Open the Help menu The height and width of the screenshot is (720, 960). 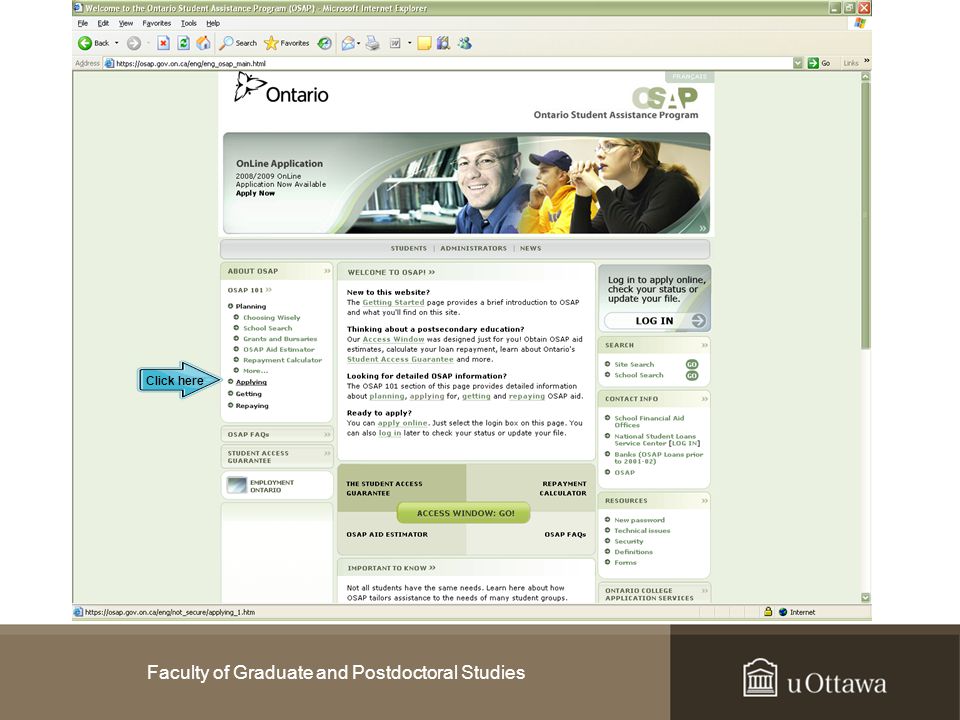point(213,23)
